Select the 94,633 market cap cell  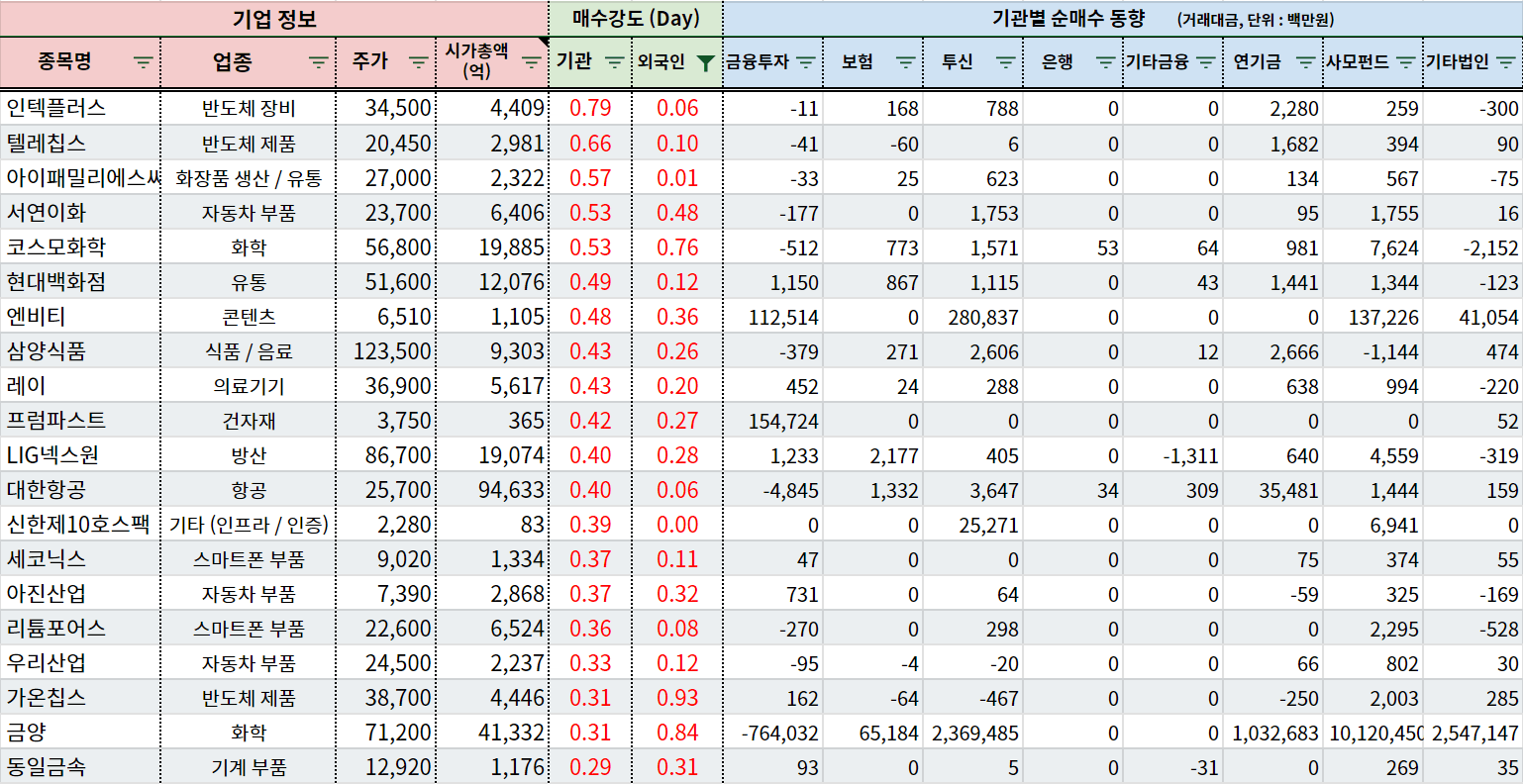coord(492,490)
